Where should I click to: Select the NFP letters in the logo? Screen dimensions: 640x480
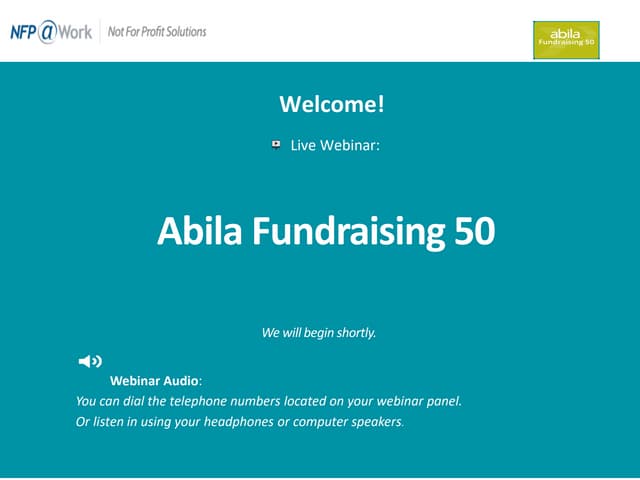tap(24, 32)
